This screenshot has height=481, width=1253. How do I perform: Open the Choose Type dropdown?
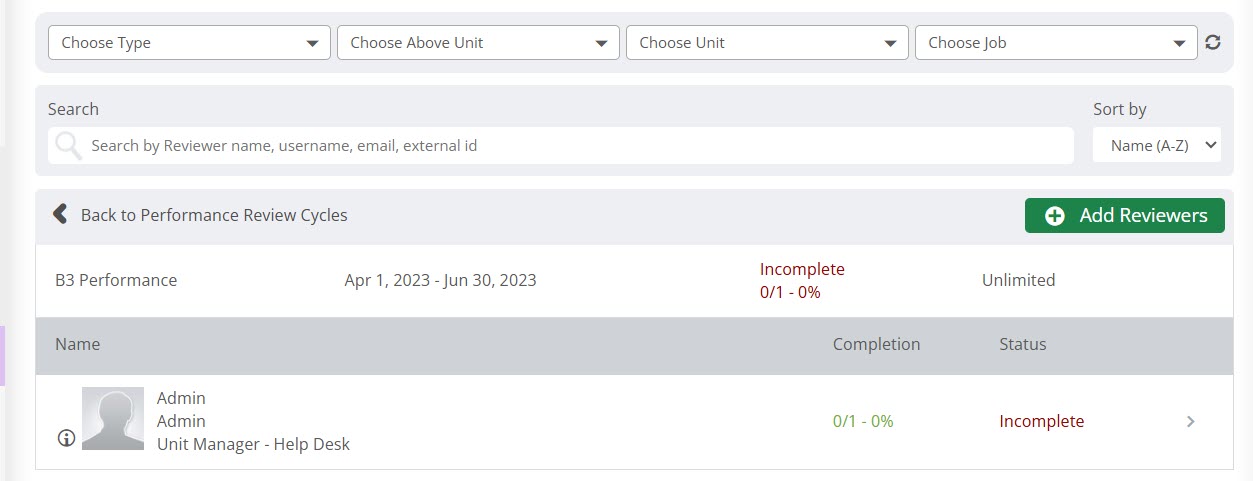tap(189, 43)
